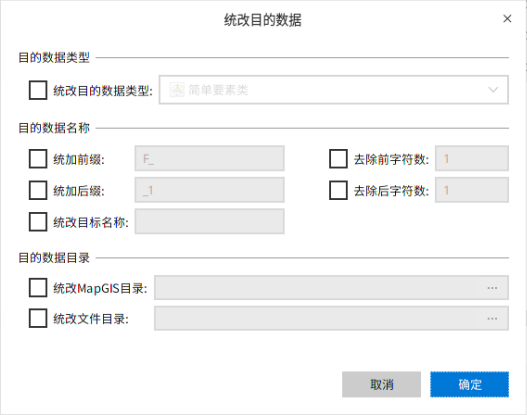Enable the 统改目的数据类型 checkbox
Image resolution: width=527 pixels, height=415 pixels.
pyautogui.click(x=38, y=90)
